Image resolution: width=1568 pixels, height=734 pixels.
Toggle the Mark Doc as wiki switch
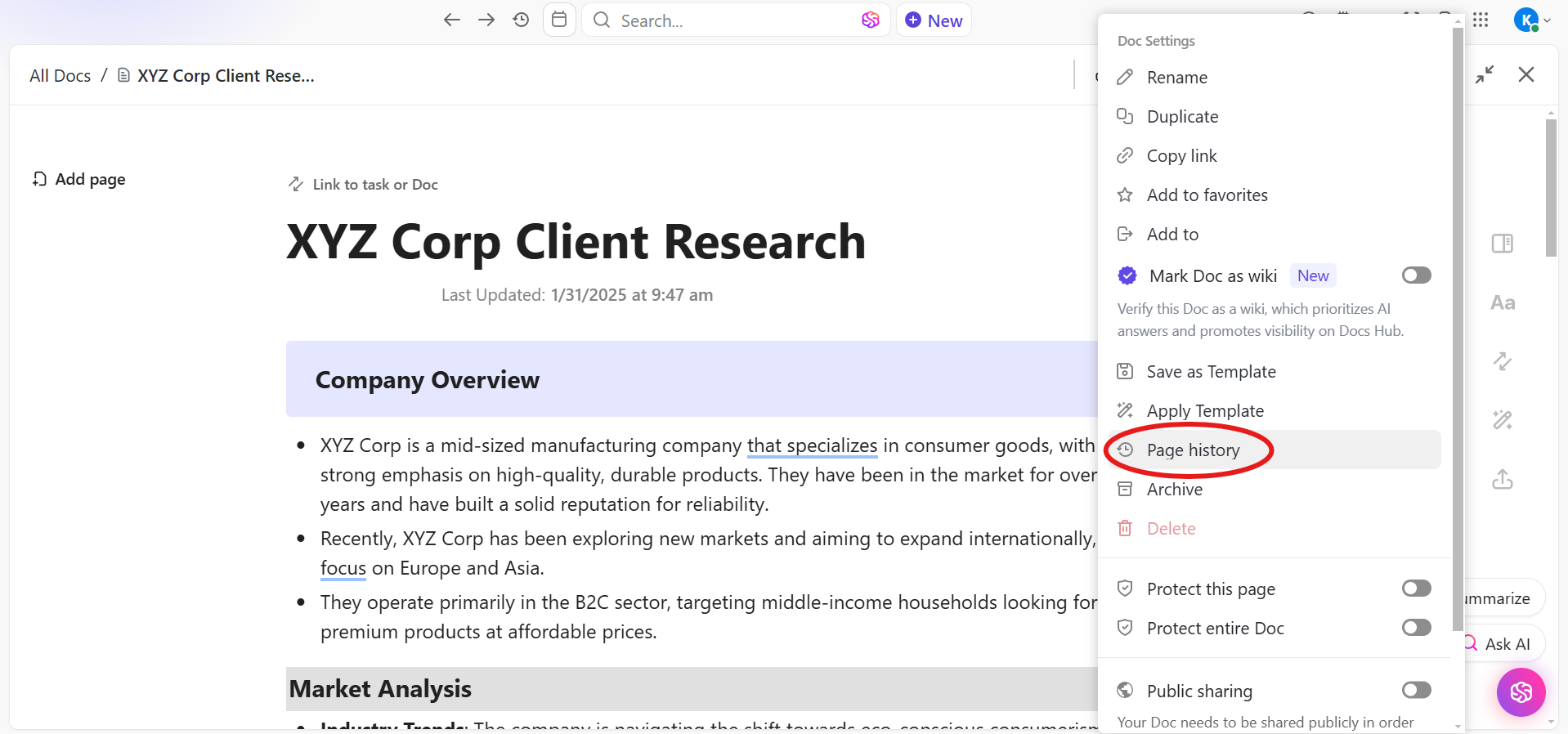(1416, 275)
